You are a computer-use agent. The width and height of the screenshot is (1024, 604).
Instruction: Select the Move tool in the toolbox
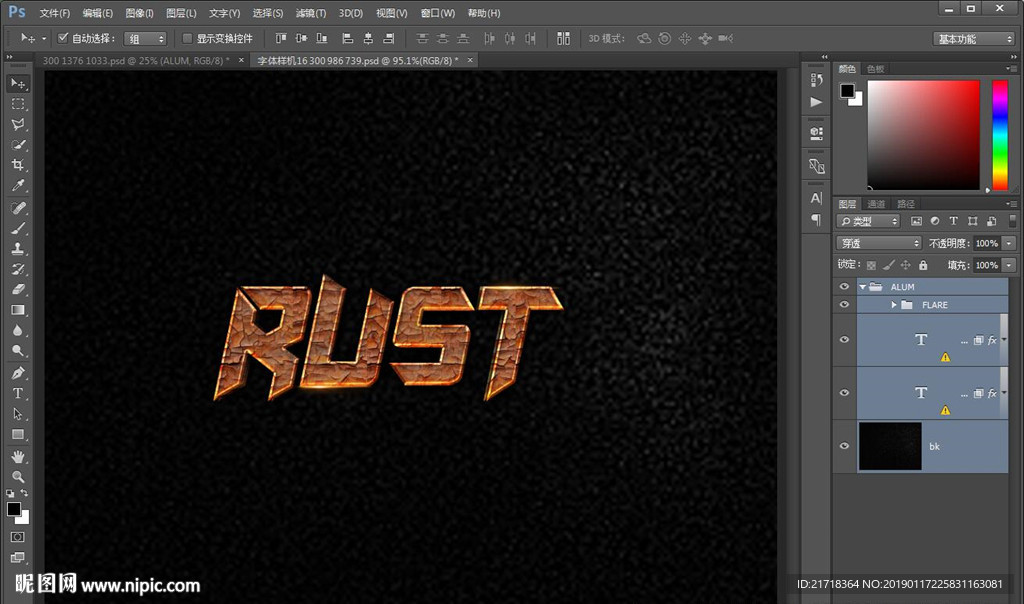pos(18,84)
